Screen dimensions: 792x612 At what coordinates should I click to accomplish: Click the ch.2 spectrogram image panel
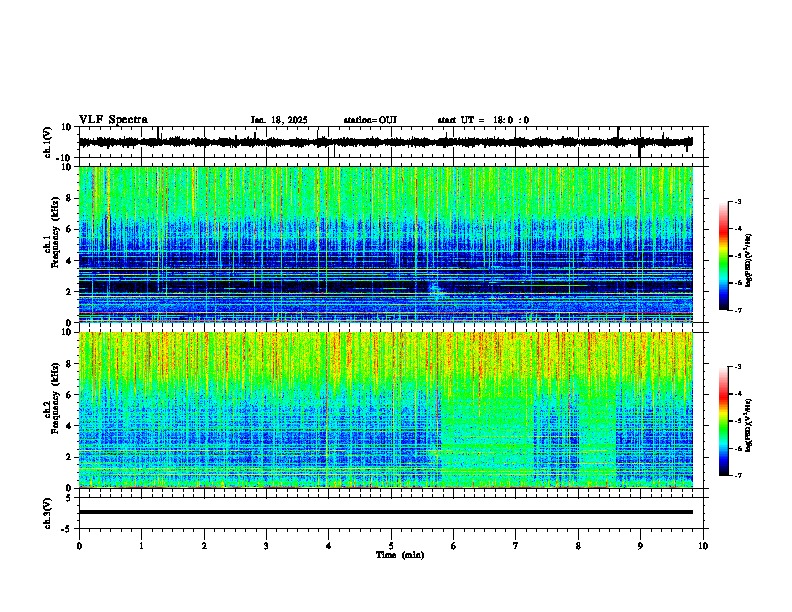click(x=386, y=410)
